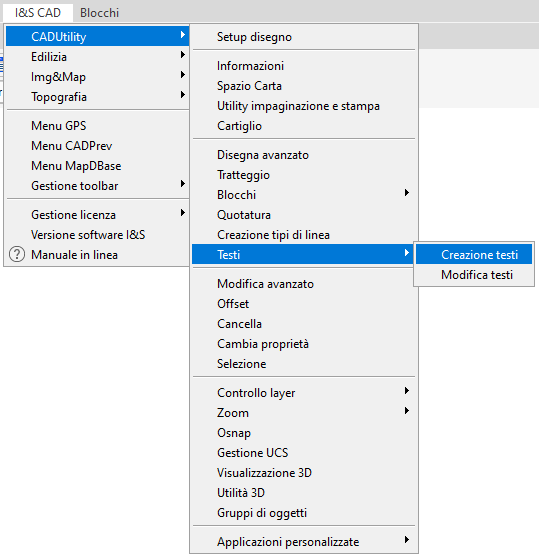Select Osnap
Image resolution: width=539 pixels, height=556 pixels.
(304, 433)
